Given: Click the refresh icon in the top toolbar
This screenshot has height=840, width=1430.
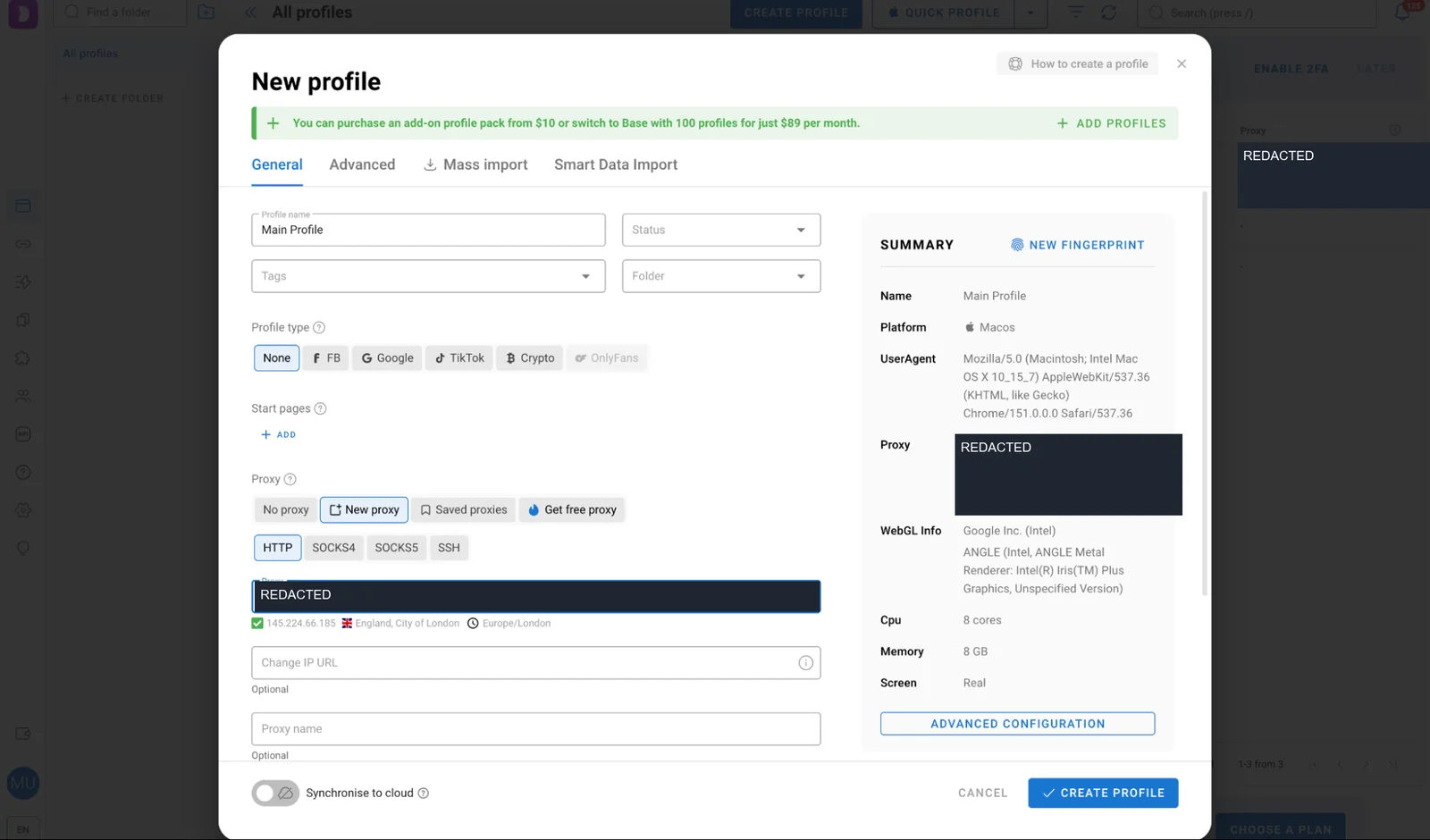Looking at the screenshot, I should 1108,13.
